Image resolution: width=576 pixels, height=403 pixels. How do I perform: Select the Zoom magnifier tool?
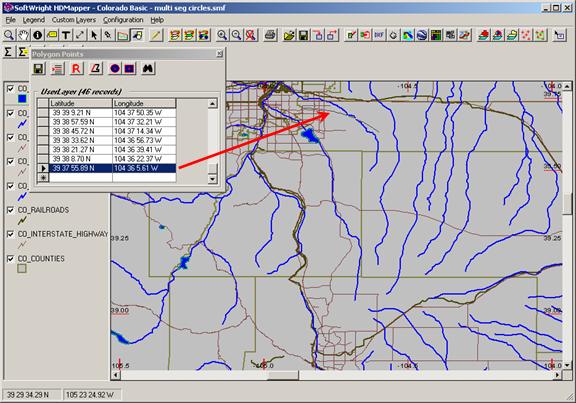click(9, 35)
